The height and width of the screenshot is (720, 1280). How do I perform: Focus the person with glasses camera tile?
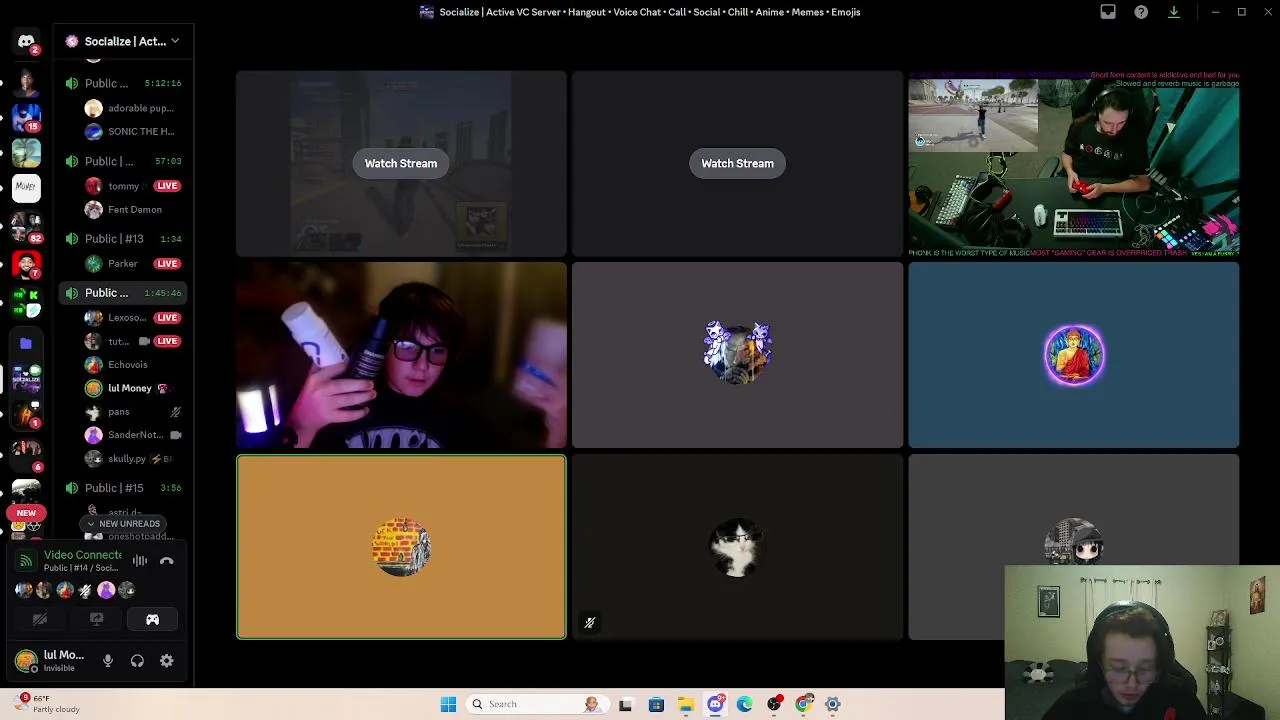coord(401,355)
